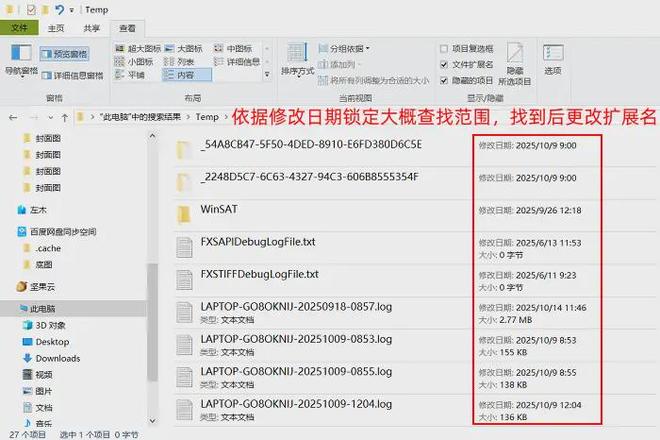The image size is (660, 440).
Task: Expand the layout gallery more arrow
Action: click(x=267, y=75)
